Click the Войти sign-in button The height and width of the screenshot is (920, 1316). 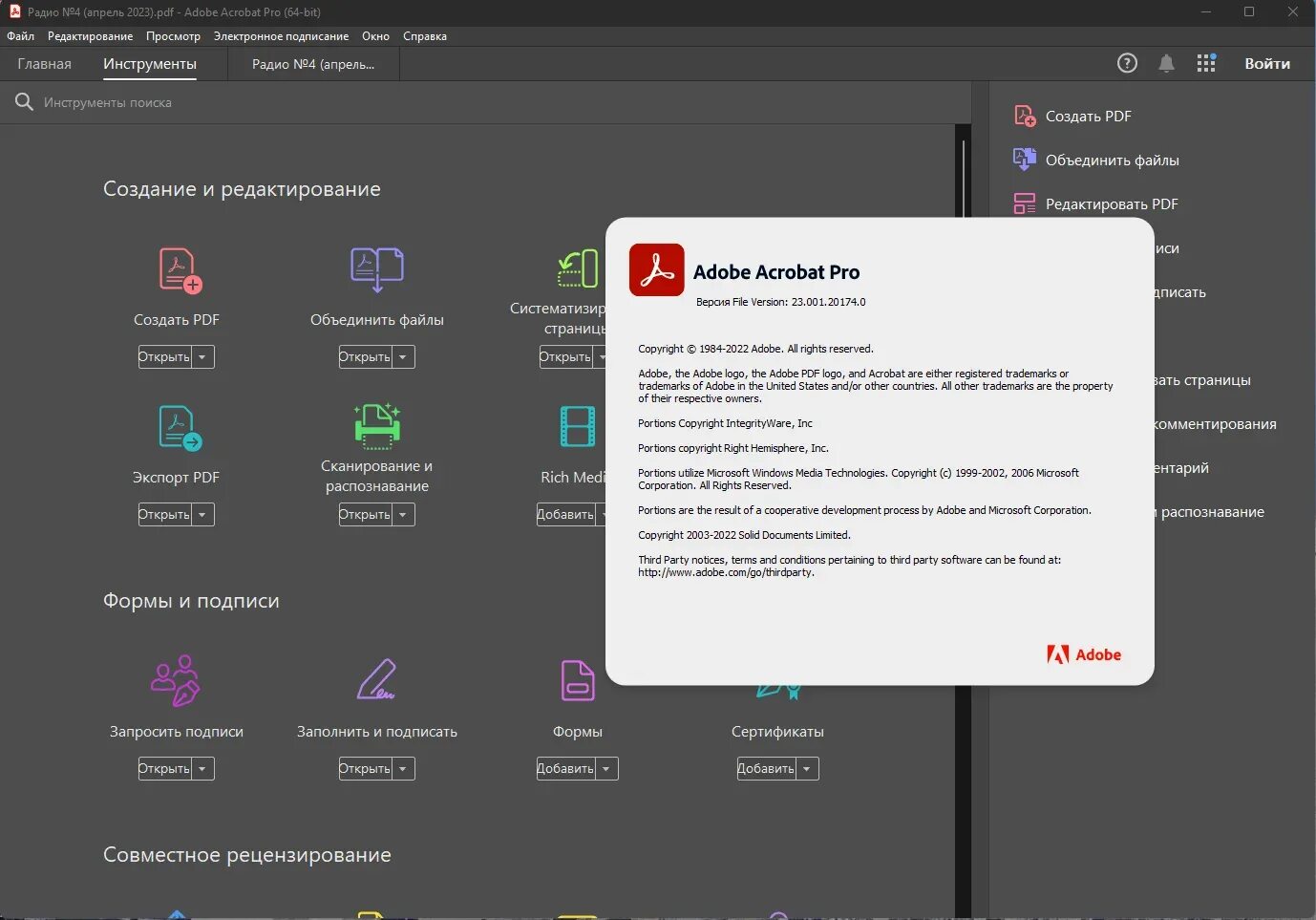[1267, 64]
